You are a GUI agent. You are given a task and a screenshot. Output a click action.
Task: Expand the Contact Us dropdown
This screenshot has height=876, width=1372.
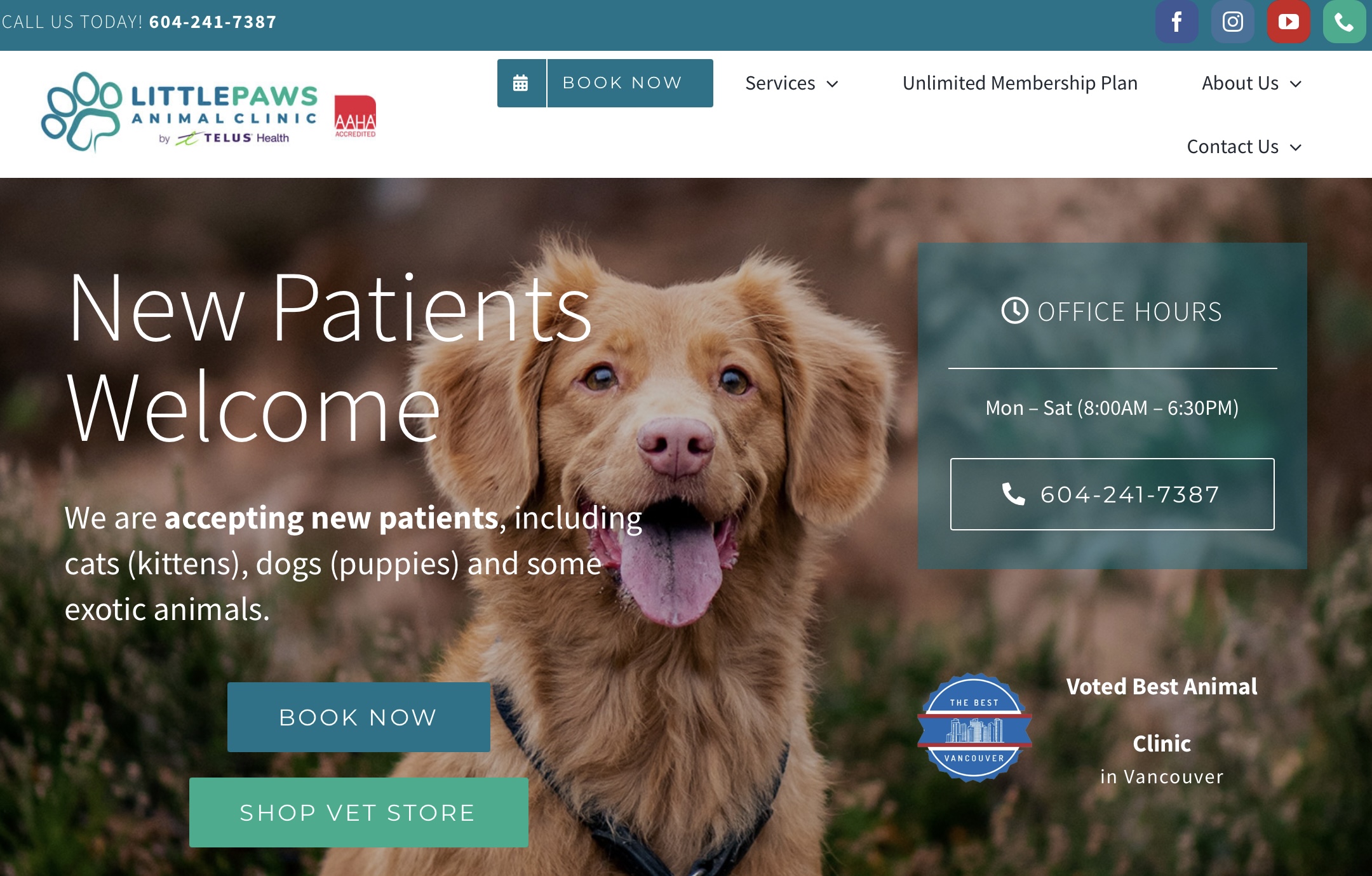click(1244, 147)
